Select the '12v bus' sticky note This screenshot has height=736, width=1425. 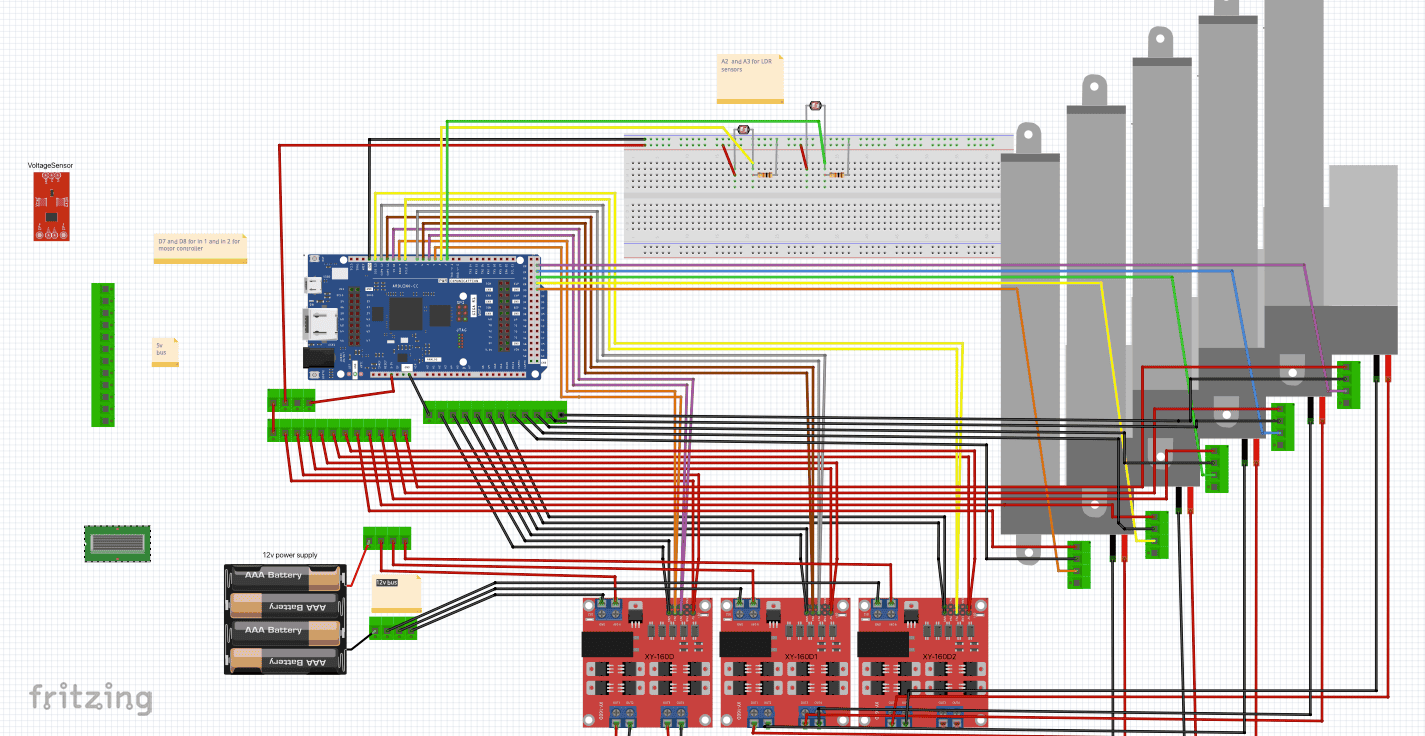(396, 594)
